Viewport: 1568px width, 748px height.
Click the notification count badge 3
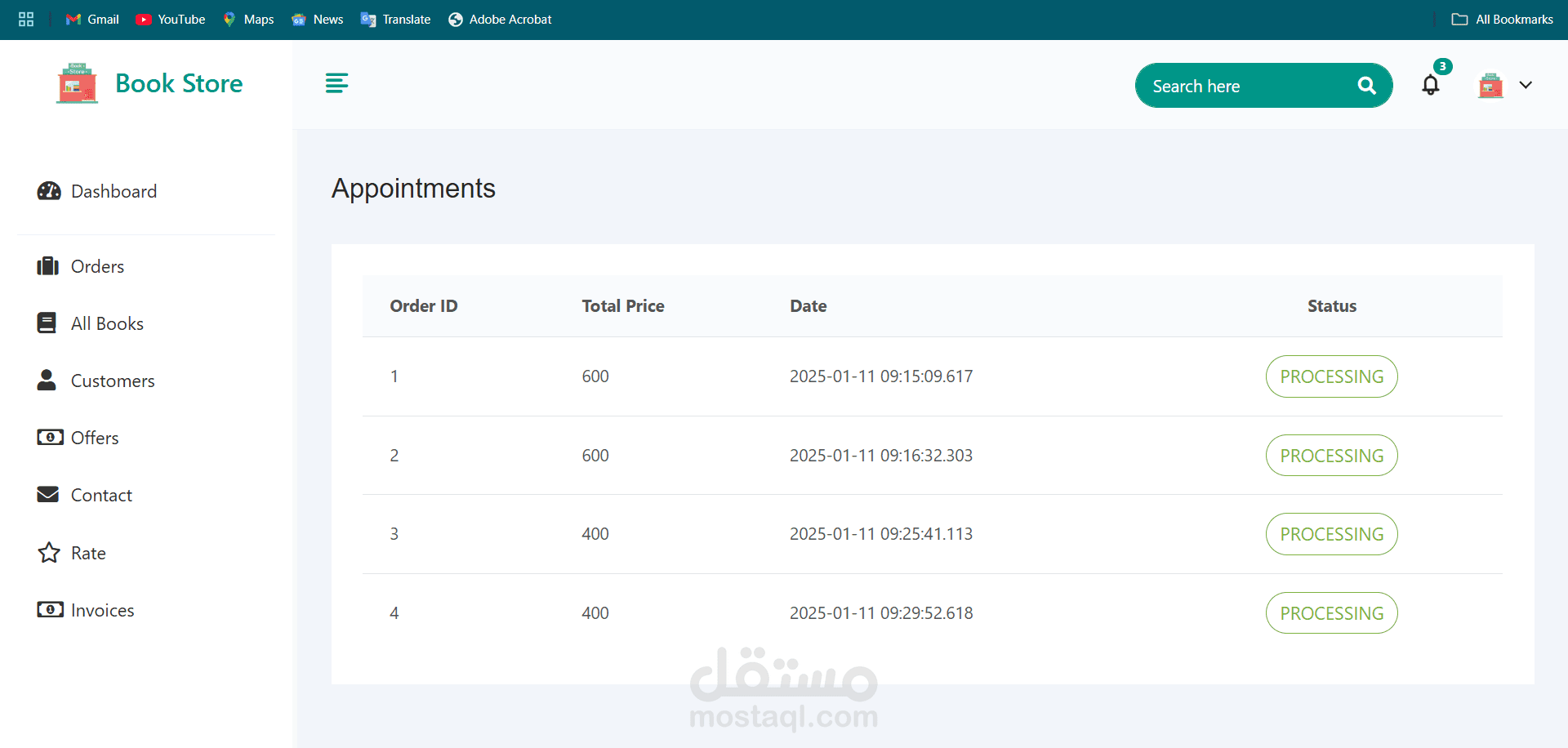click(x=1443, y=67)
